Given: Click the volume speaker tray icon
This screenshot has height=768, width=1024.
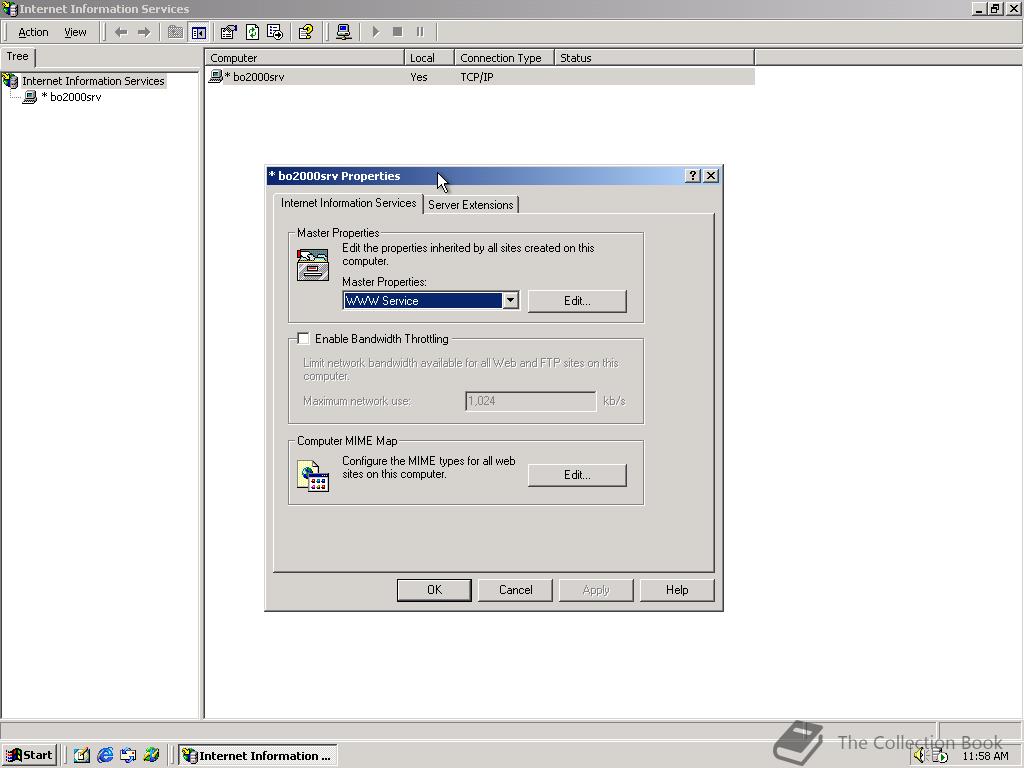Looking at the screenshot, I should 920,756.
